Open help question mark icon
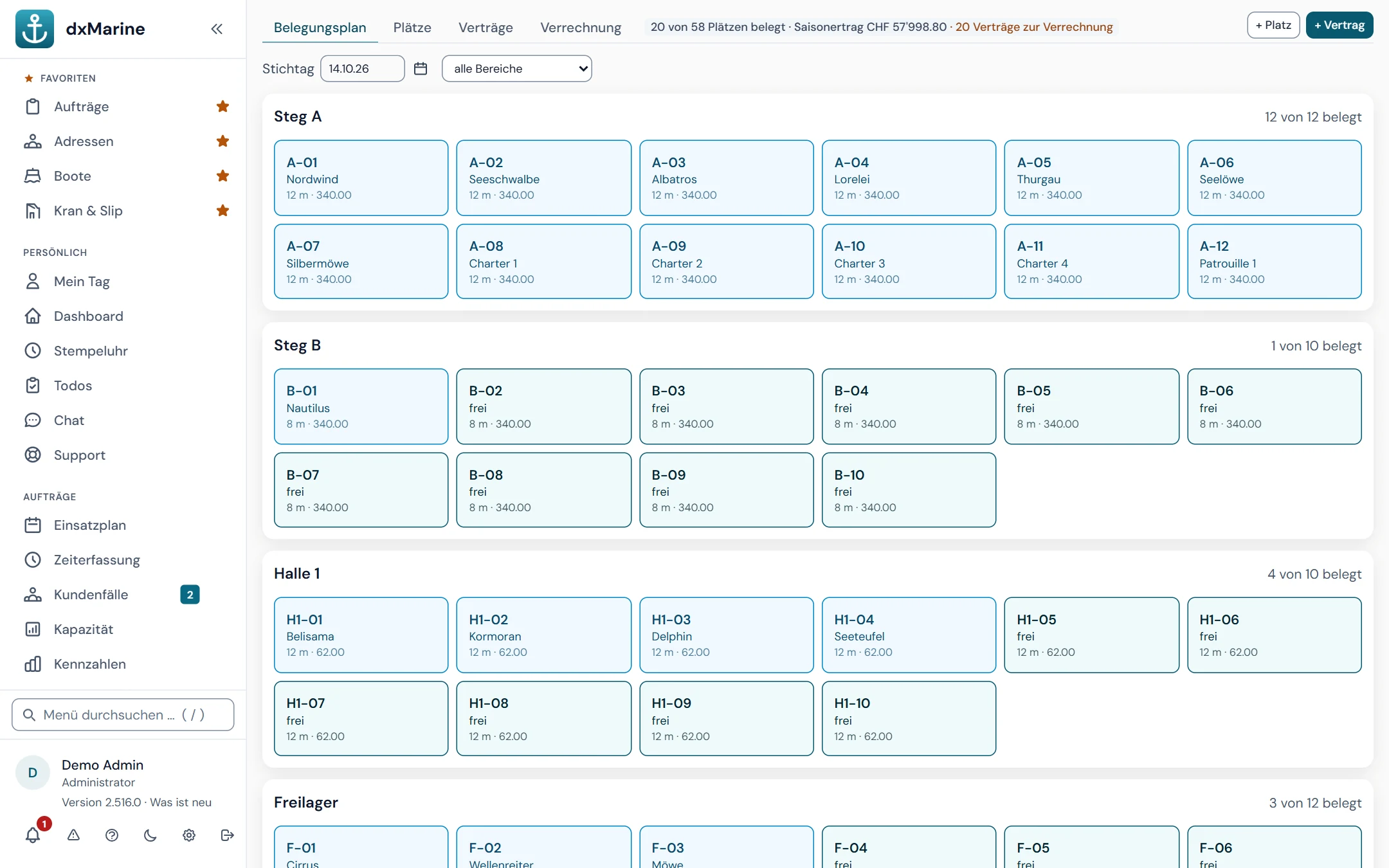1389x868 pixels. point(112,835)
